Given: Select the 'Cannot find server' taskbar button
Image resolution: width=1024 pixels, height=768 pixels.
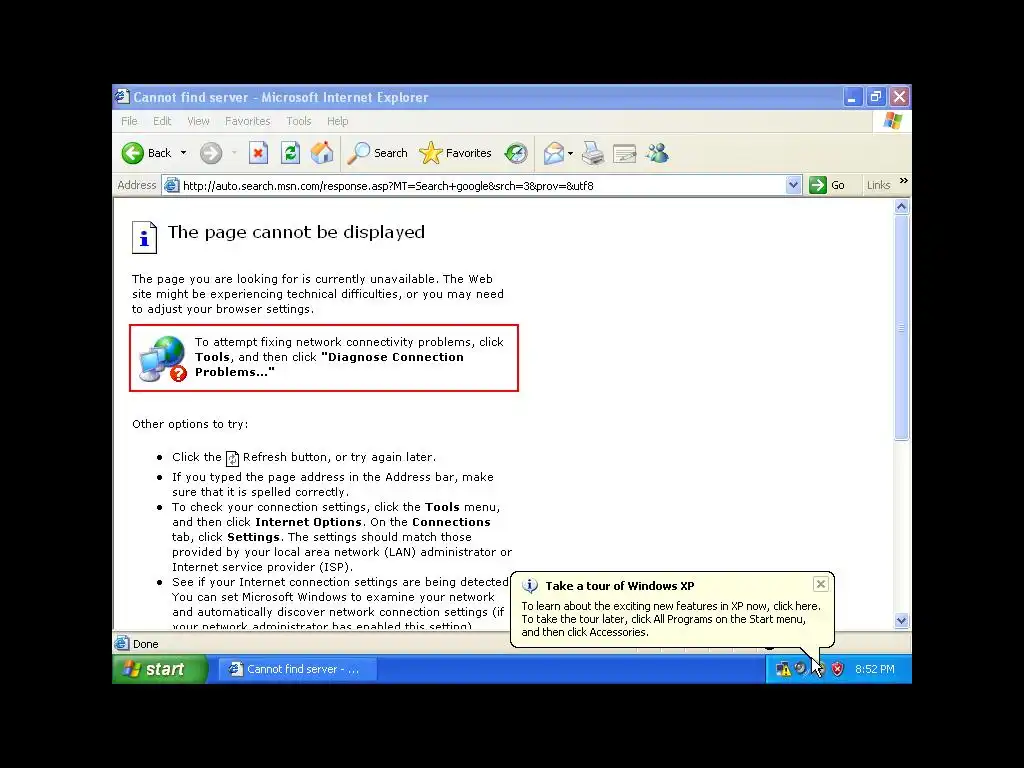Looking at the screenshot, I should coord(297,669).
